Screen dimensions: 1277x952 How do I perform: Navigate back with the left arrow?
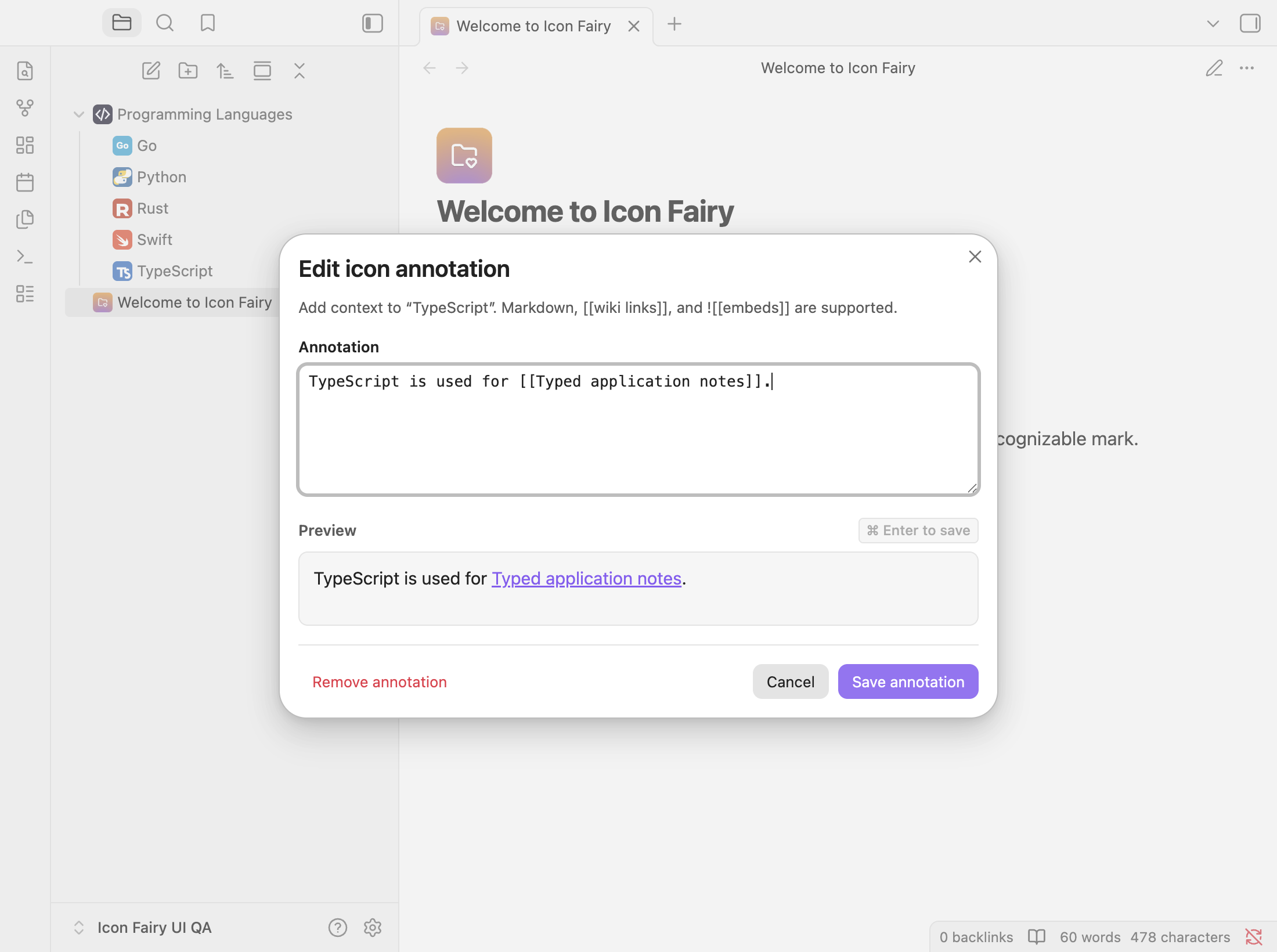click(x=430, y=68)
